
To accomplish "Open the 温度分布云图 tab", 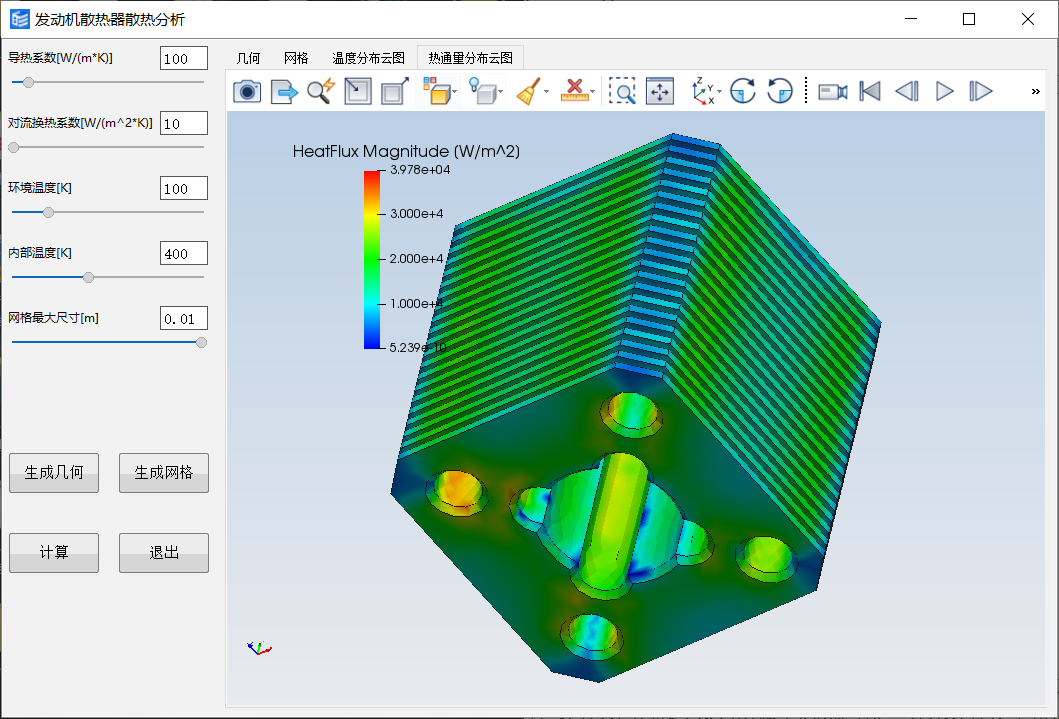I will [x=368, y=58].
